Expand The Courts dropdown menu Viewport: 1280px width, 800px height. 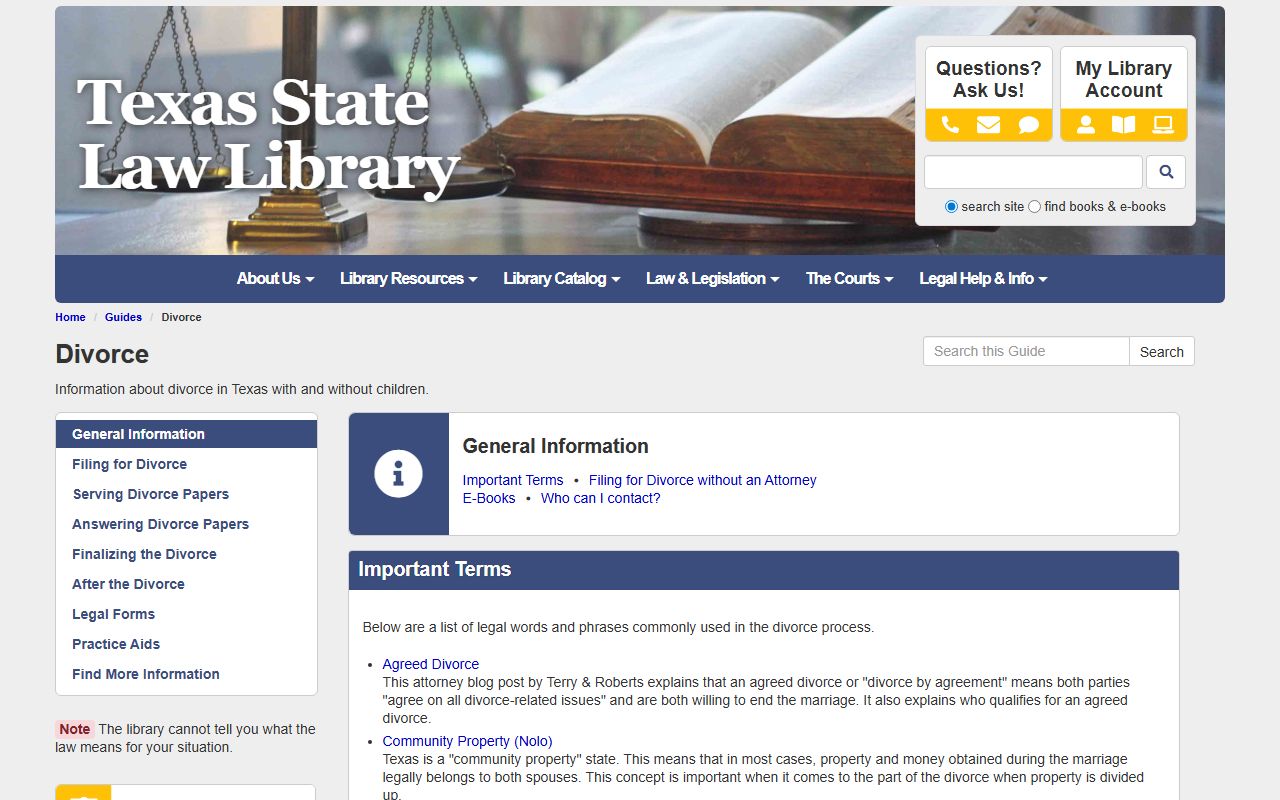[x=849, y=279]
